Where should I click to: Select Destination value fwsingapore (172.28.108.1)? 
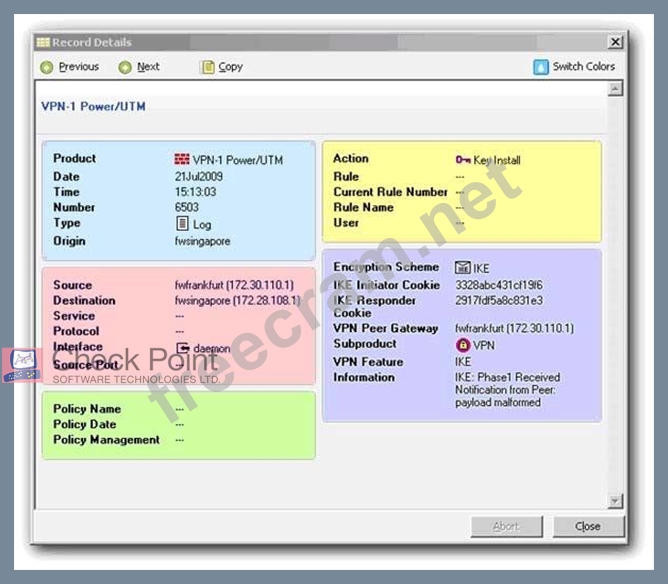point(238,300)
